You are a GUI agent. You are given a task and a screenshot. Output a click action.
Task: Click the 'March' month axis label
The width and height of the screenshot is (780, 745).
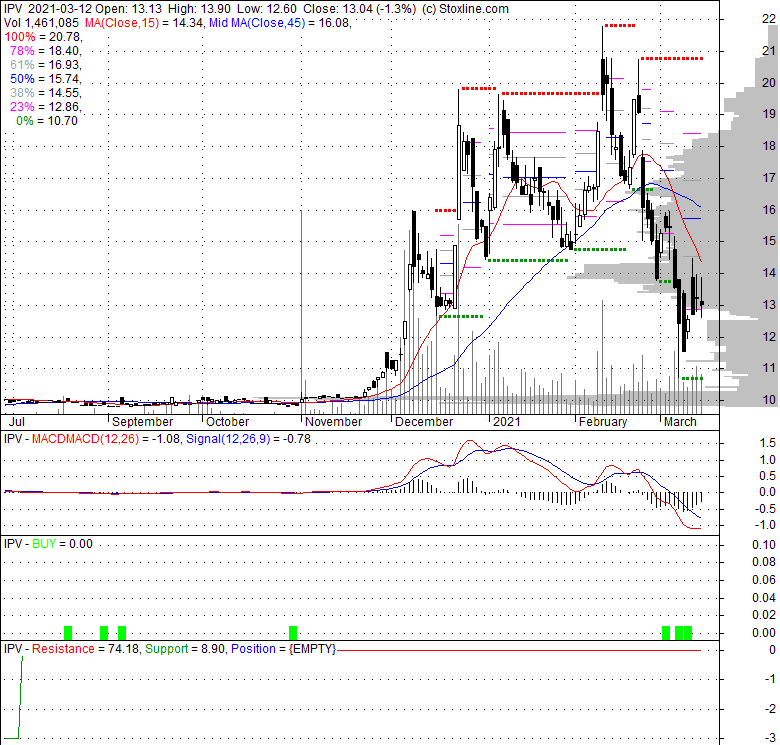click(681, 422)
